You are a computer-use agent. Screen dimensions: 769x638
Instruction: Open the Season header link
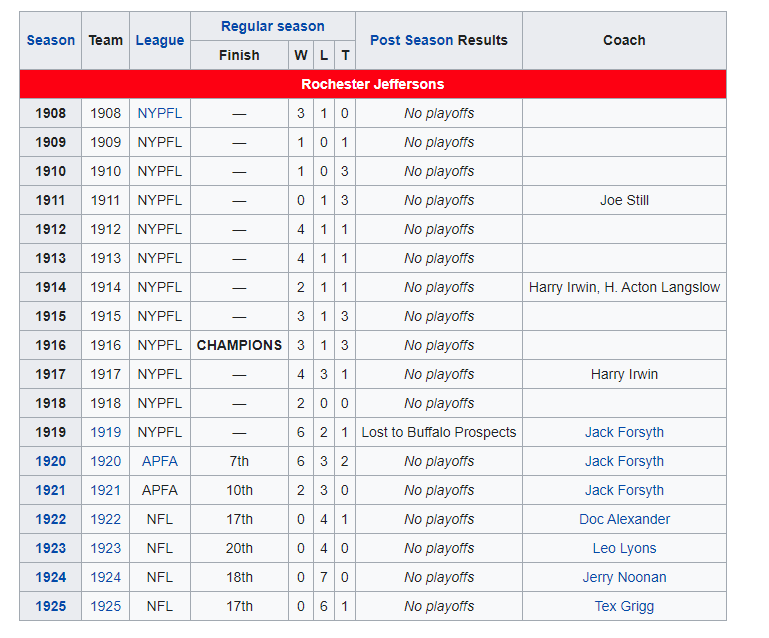pyautogui.click(x=51, y=40)
